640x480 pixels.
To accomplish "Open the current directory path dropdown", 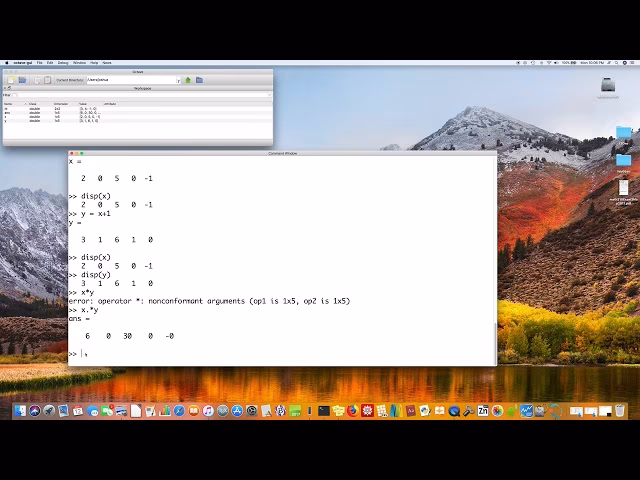I will pyautogui.click(x=178, y=80).
